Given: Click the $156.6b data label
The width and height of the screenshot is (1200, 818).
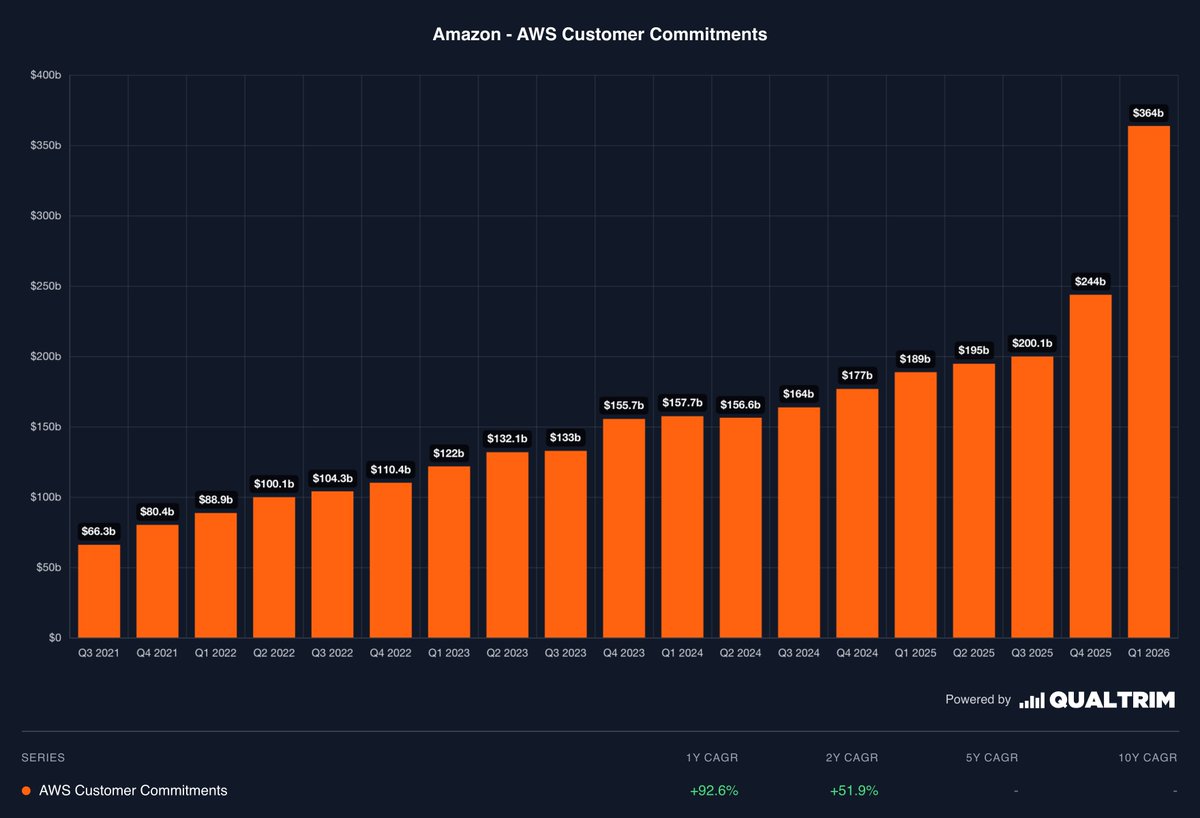Looking at the screenshot, I should [x=740, y=405].
